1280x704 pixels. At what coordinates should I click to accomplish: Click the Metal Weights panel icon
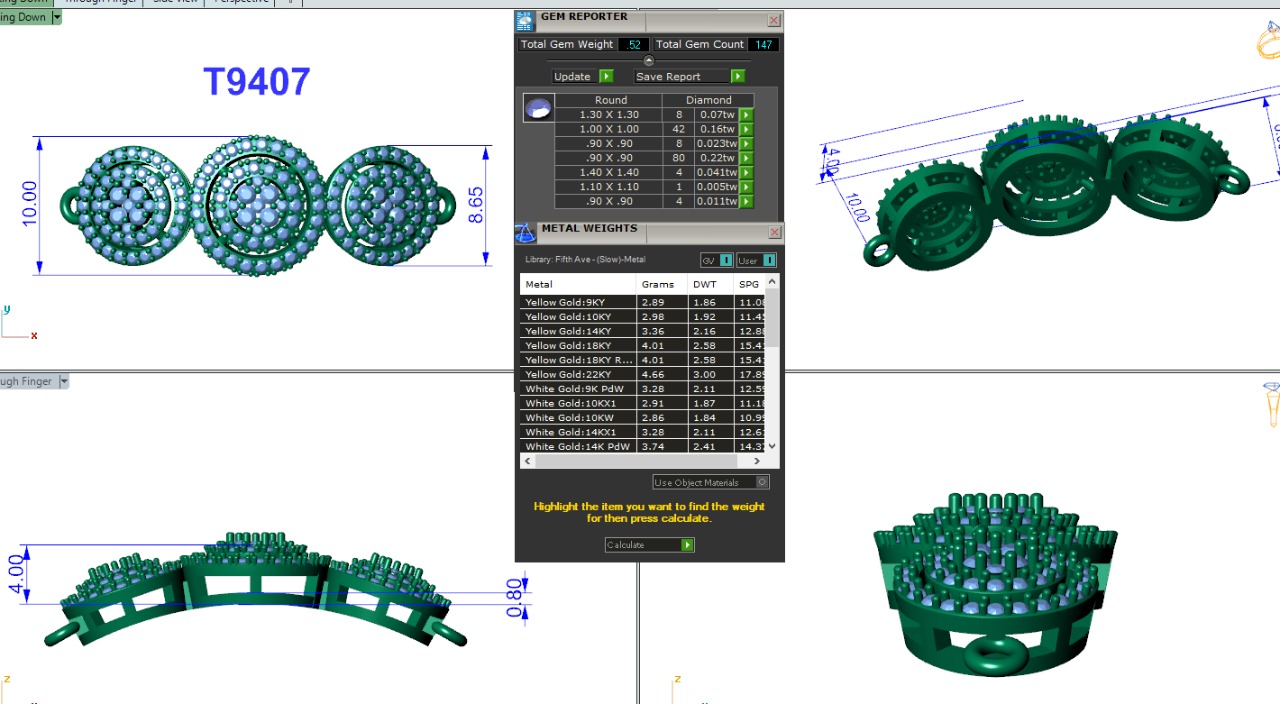click(525, 233)
